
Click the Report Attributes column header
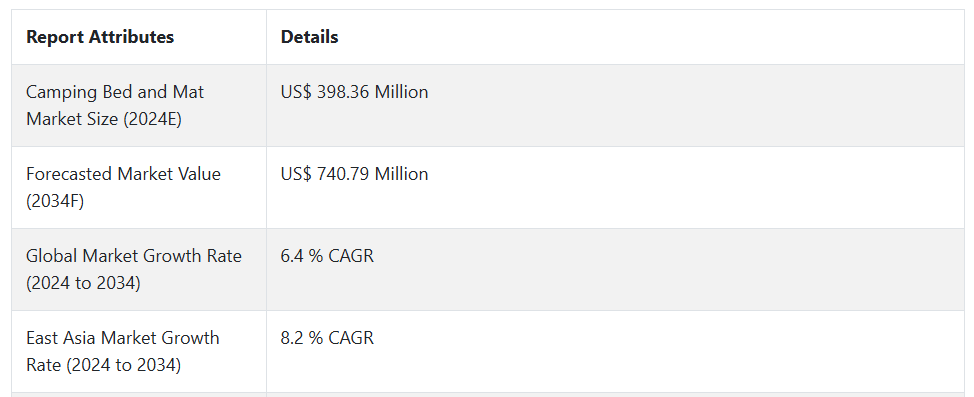pyautogui.click(x=100, y=37)
